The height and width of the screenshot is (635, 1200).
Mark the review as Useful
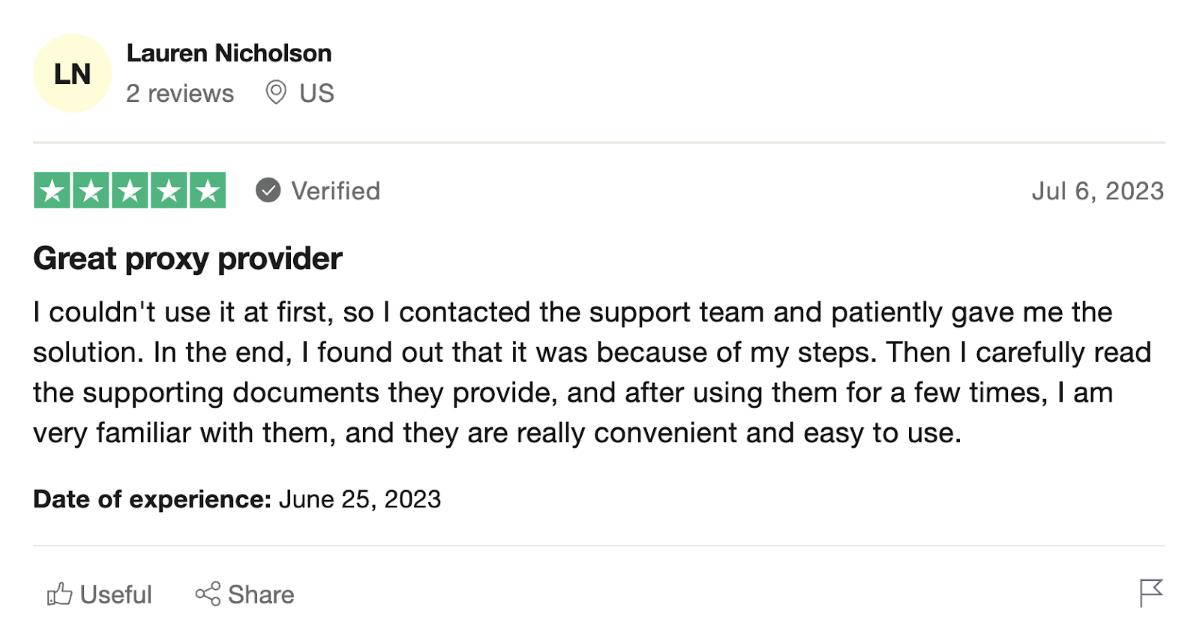coord(100,594)
